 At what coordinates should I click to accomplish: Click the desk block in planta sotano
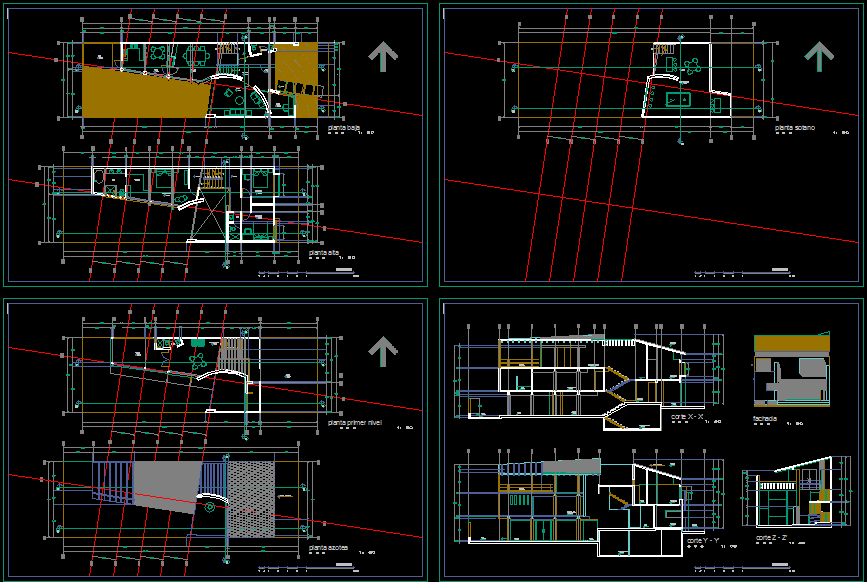tap(676, 101)
